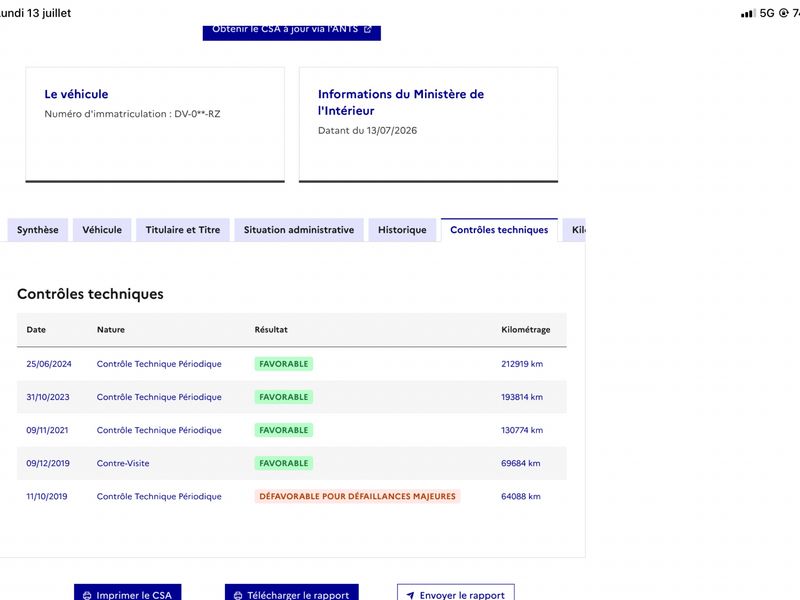Screen dimensions: 800x600
Task: Click mileage 64088 km
Action: (x=520, y=496)
